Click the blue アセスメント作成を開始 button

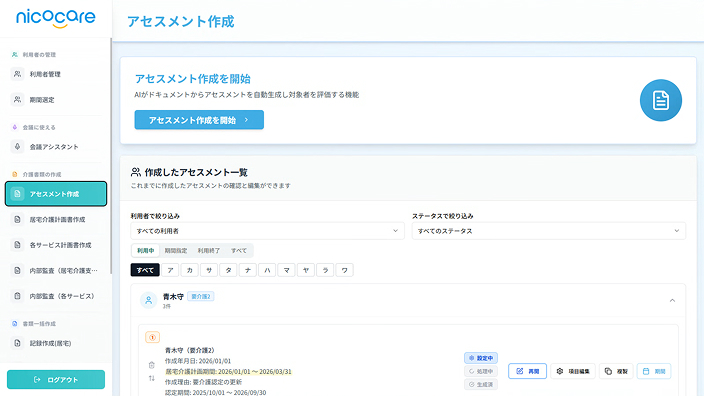click(x=199, y=120)
